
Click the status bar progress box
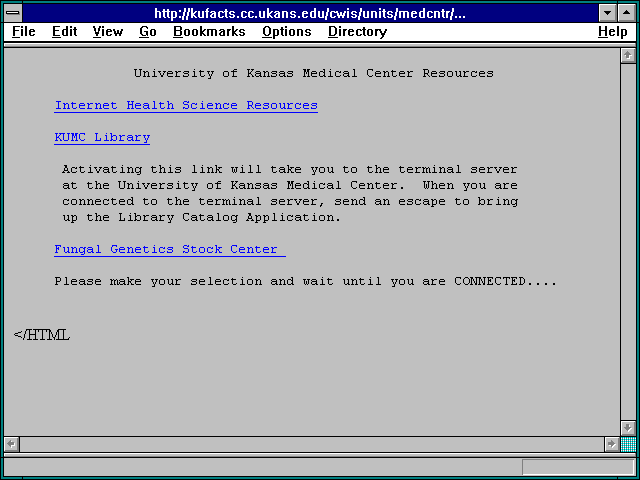click(578, 467)
